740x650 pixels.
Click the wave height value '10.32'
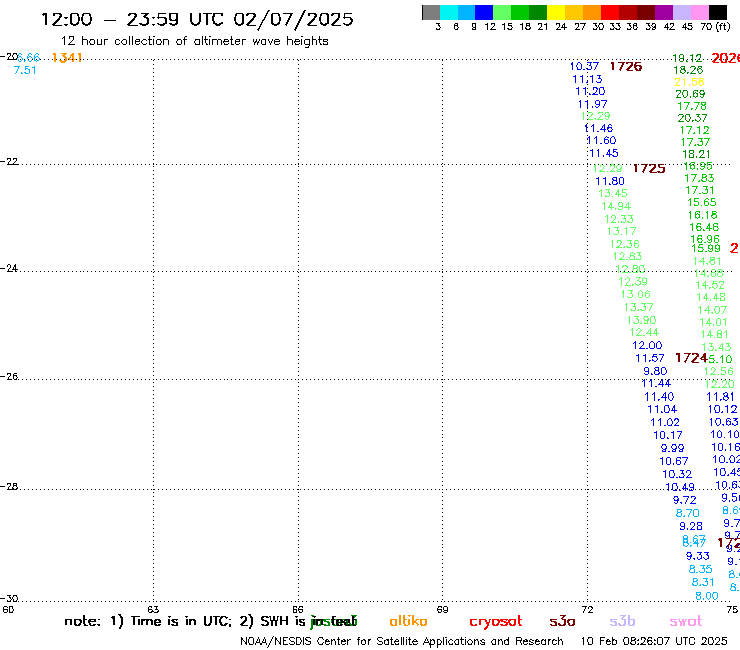click(x=677, y=474)
